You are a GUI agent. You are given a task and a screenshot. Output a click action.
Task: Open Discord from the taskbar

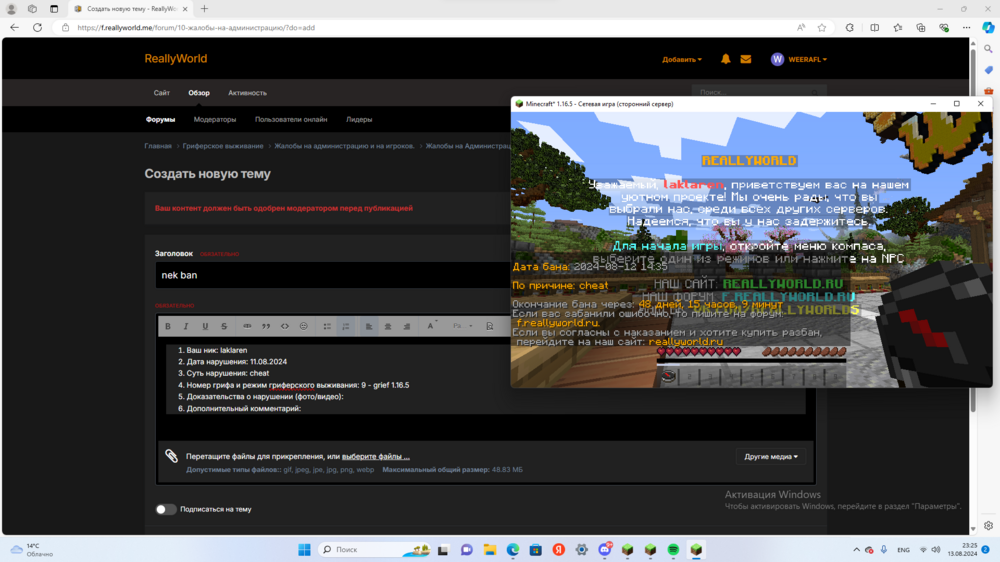pos(605,549)
